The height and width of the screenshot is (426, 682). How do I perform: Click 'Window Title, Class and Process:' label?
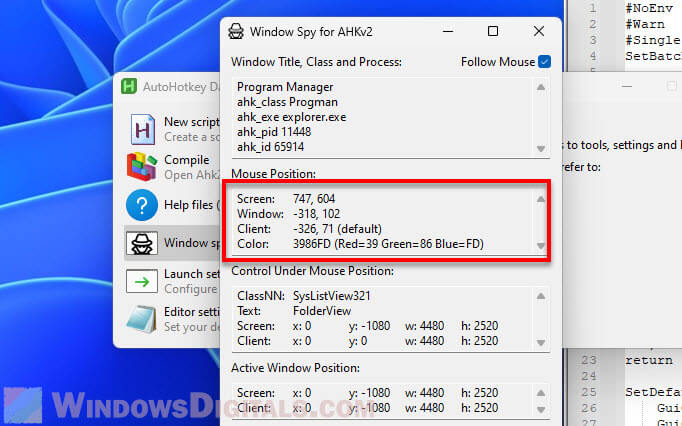[x=316, y=62]
